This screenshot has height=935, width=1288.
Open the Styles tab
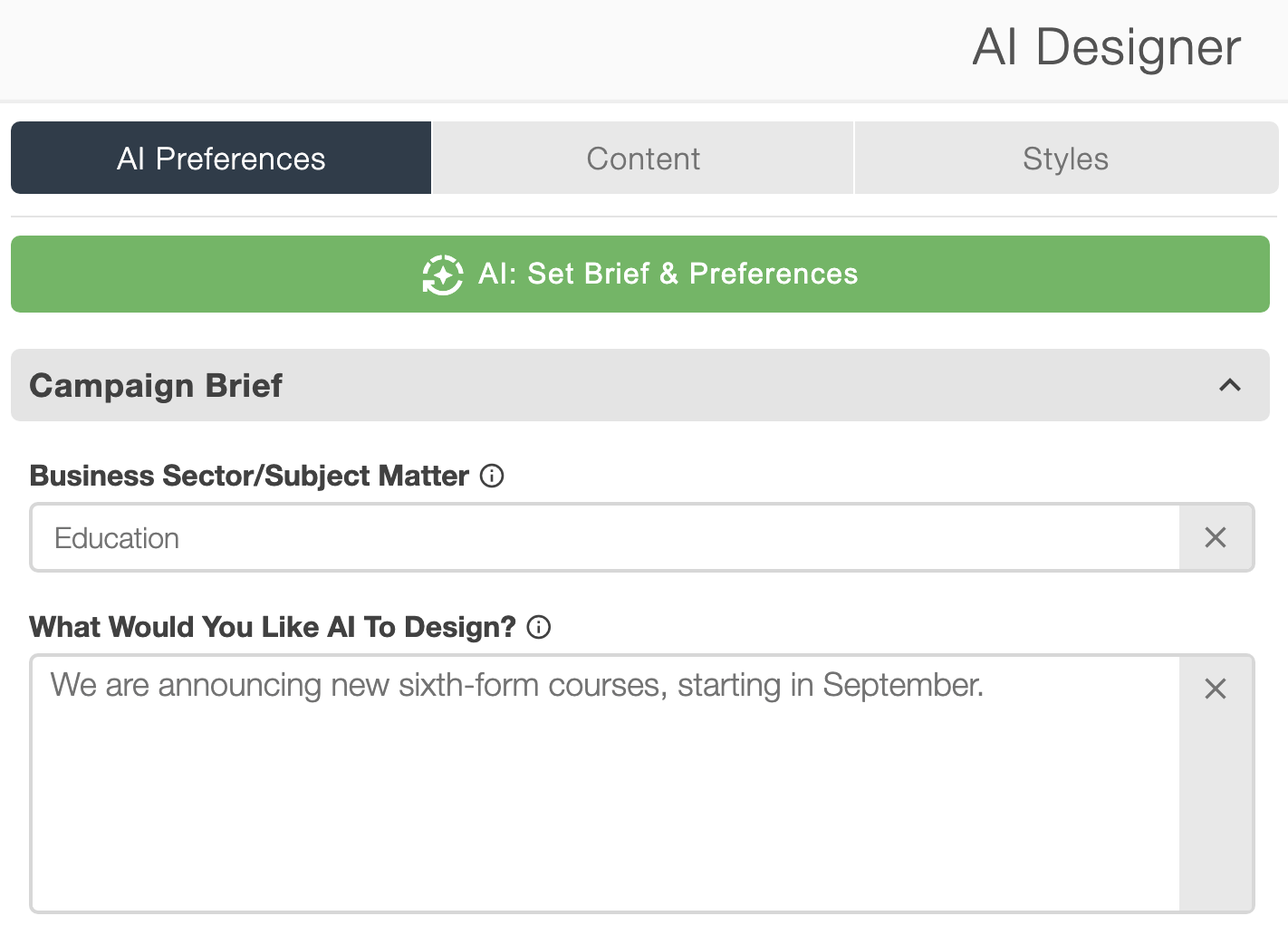click(x=1066, y=158)
